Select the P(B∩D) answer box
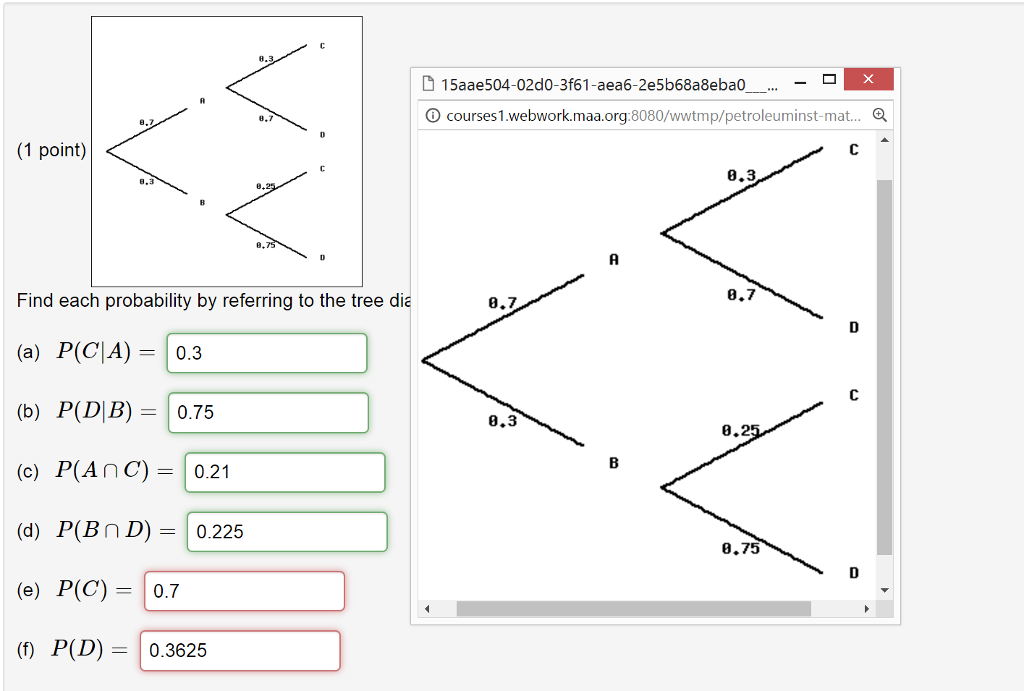This screenshot has width=1024, height=691. pyautogui.click(x=286, y=531)
